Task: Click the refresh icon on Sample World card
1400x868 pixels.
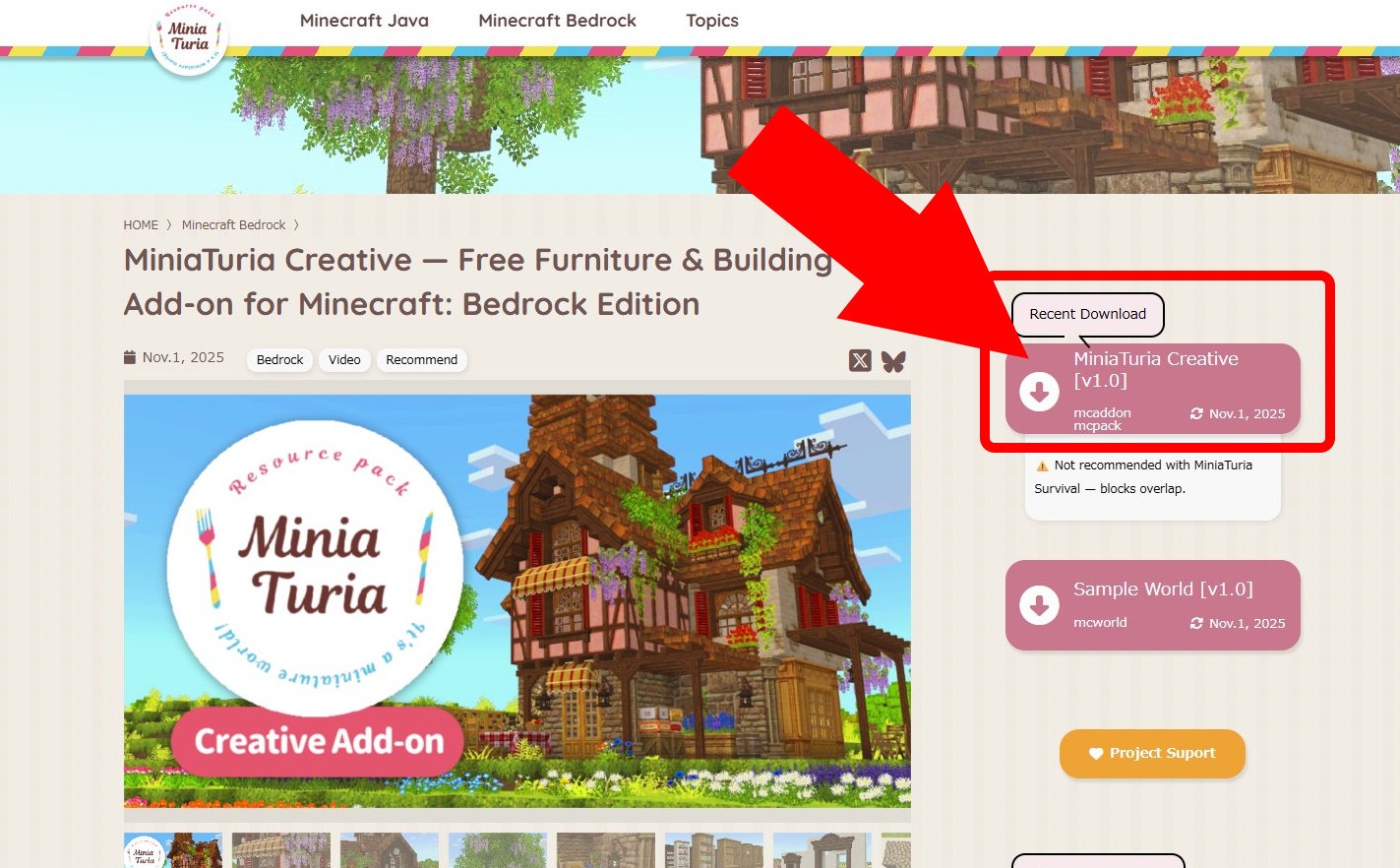Action: pyautogui.click(x=1196, y=623)
